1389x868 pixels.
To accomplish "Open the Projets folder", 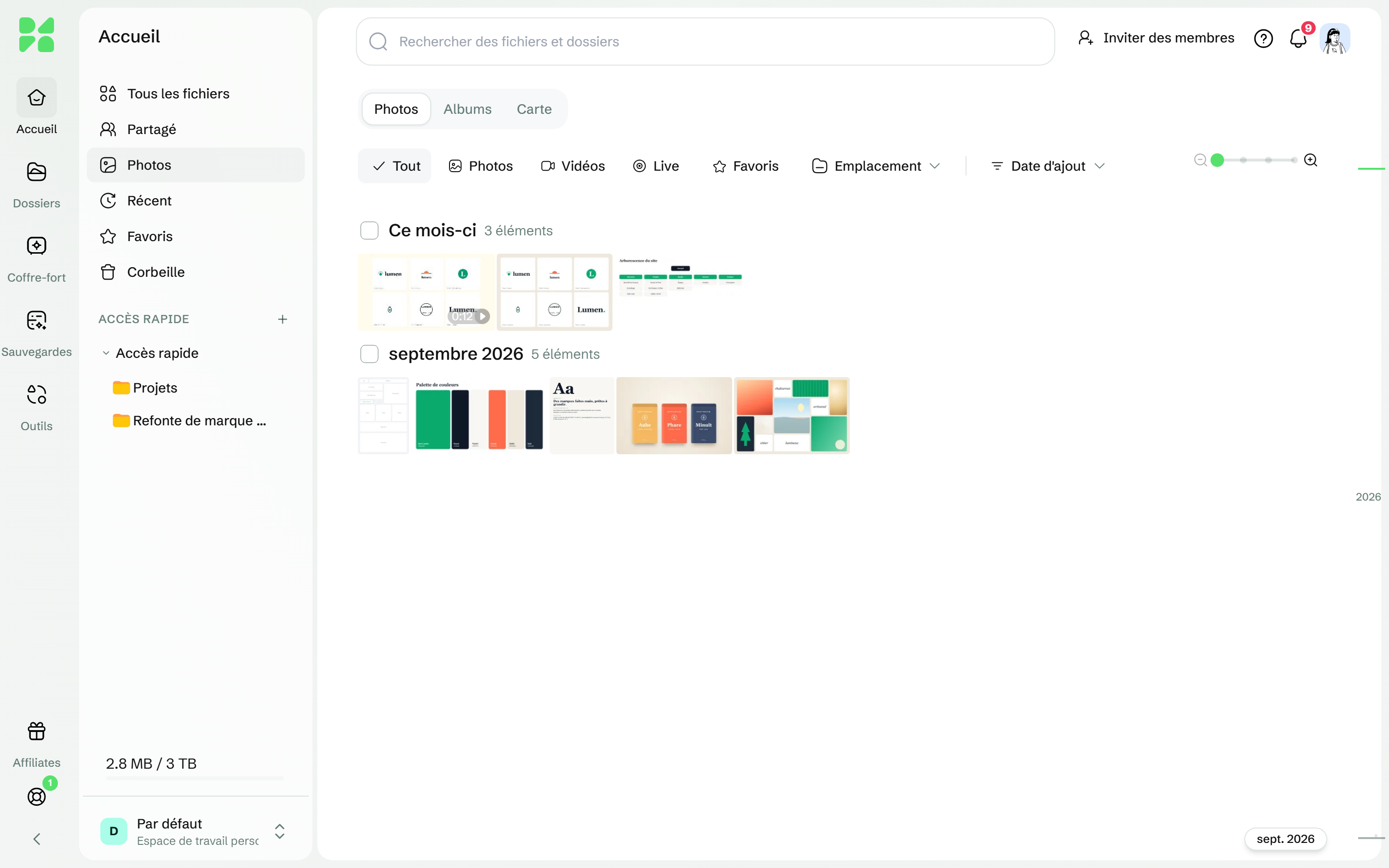I will click(x=145, y=388).
